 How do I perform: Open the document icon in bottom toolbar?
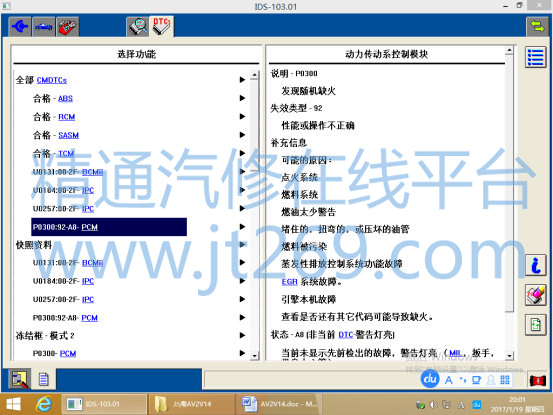(44, 379)
